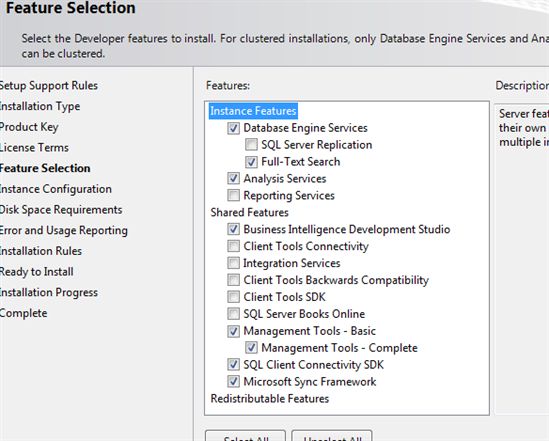Click the Complete step

23,313
